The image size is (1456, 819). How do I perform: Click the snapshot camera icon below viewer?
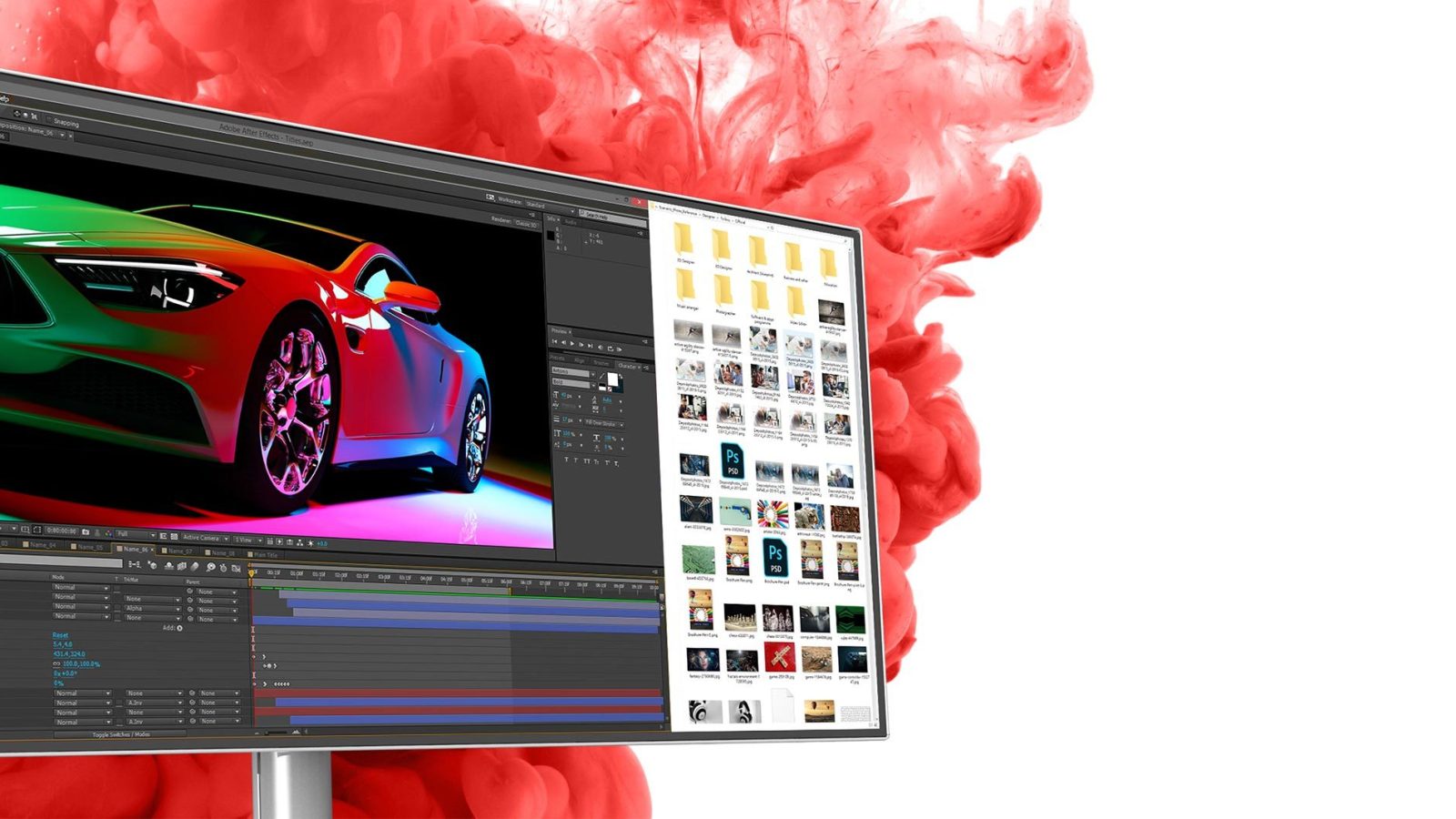pos(86,531)
